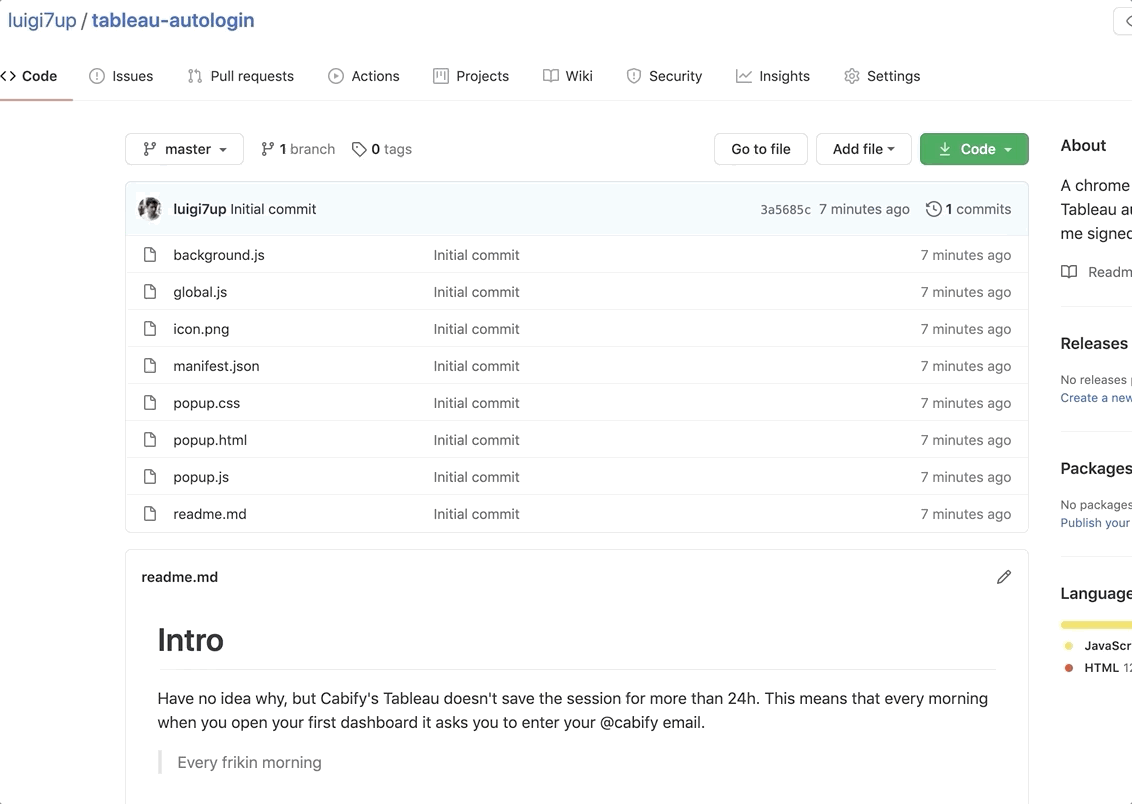View the 0 tags link
1132x804 pixels.
click(381, 149)
